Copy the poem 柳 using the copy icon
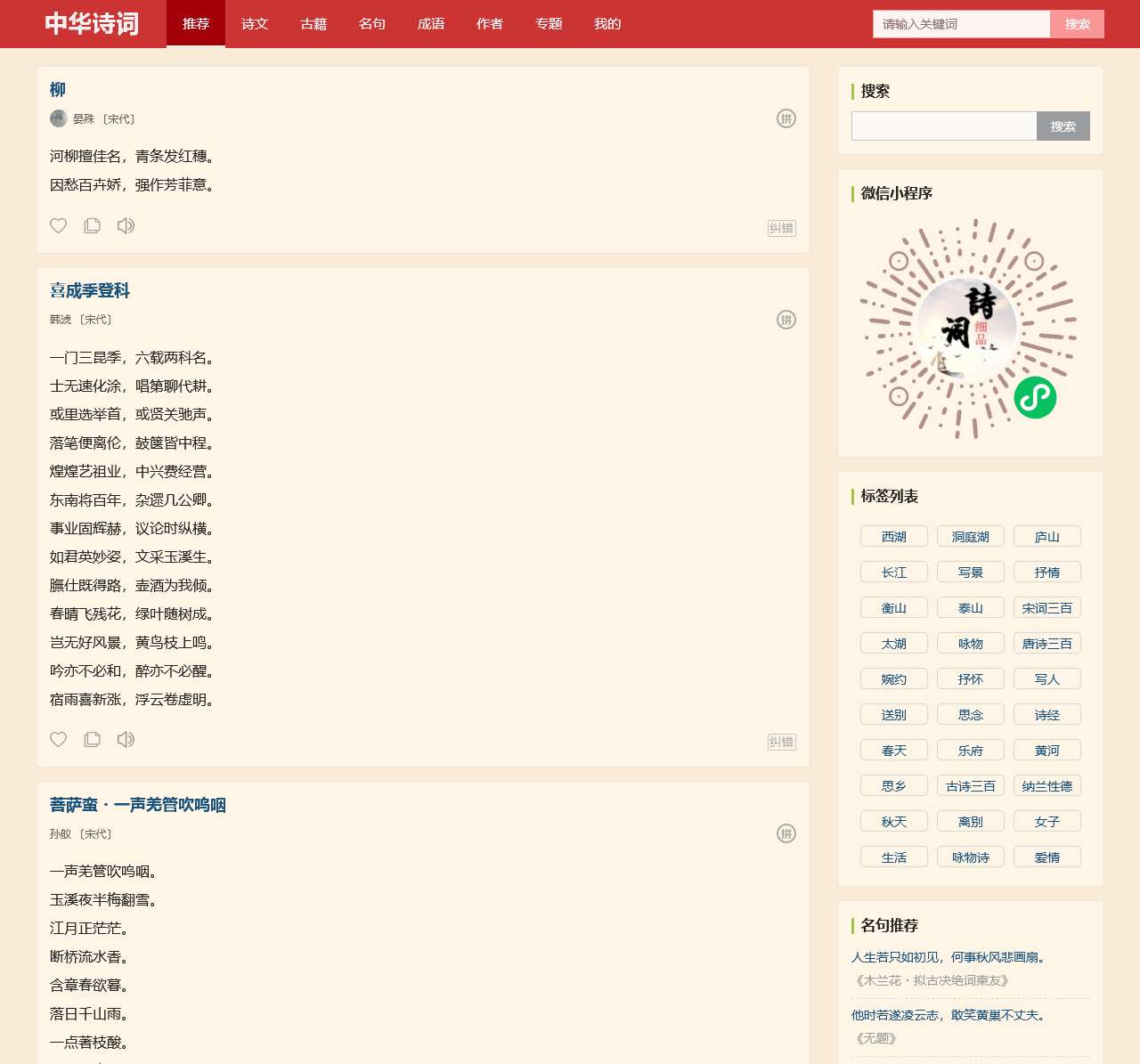 pyautogui.click(x=92, y=225)
